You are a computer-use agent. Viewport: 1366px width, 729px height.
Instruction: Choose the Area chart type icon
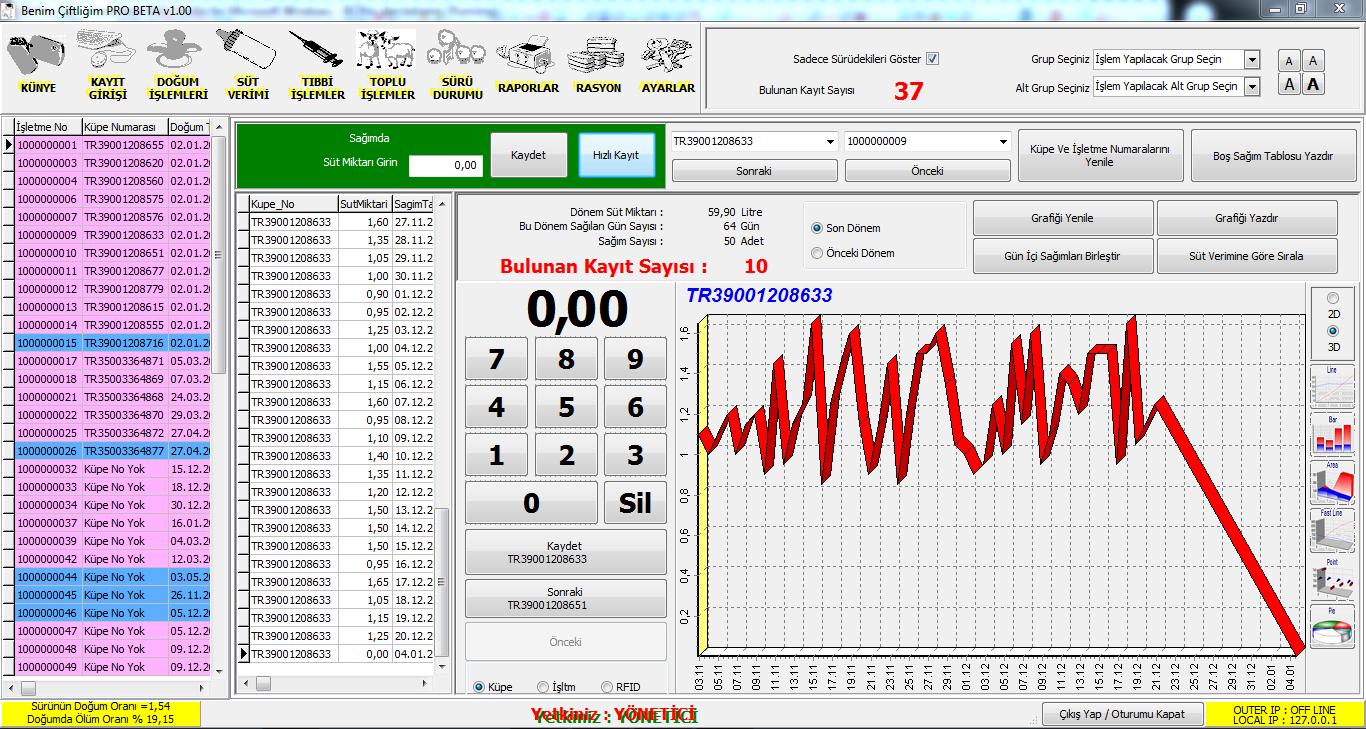coord(1332,482)
